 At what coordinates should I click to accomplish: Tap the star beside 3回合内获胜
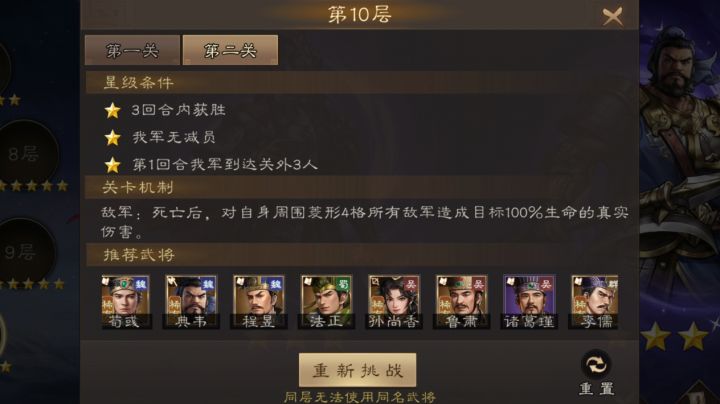point(112,110)
